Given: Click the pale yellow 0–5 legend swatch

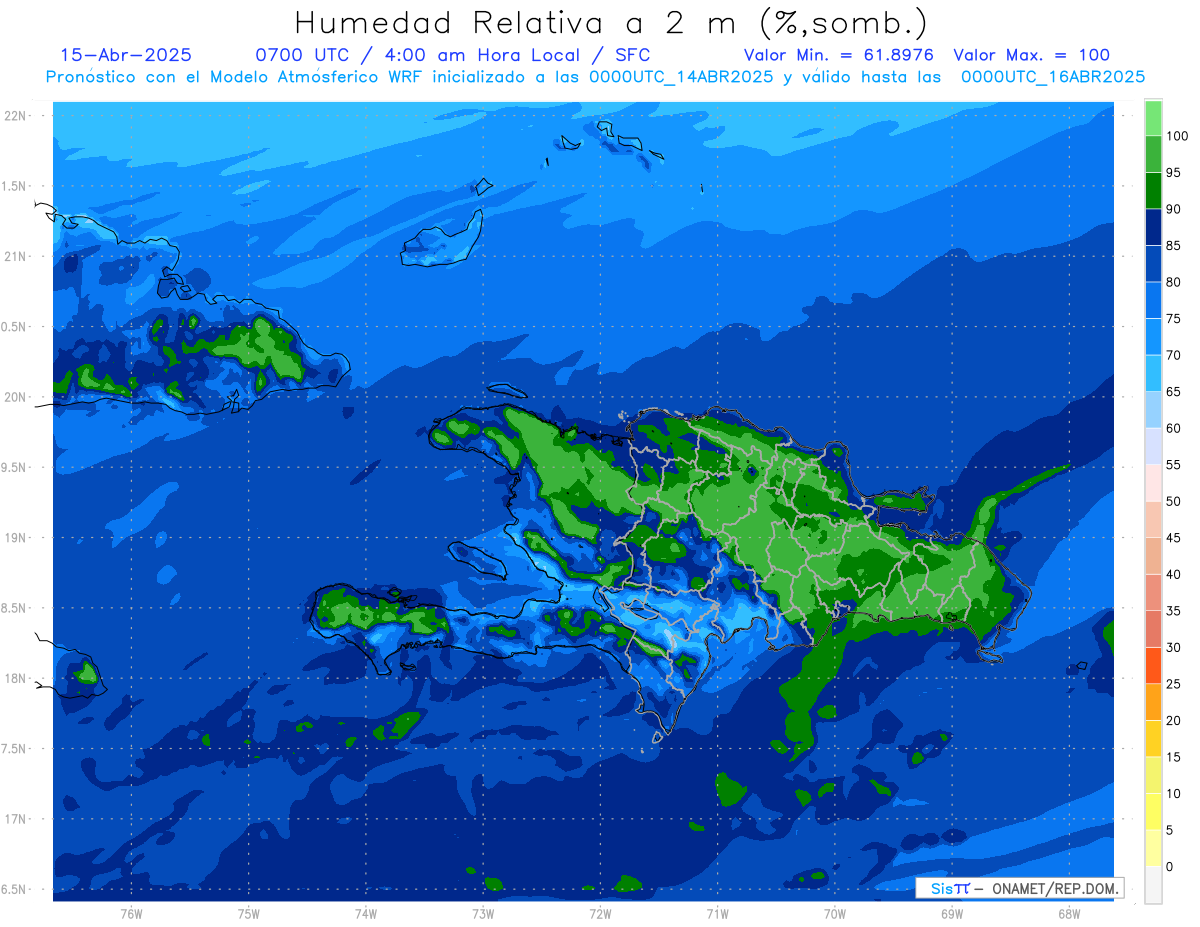Looking at the screenshot, I should pyautogui.click(x=1153, y=848).
